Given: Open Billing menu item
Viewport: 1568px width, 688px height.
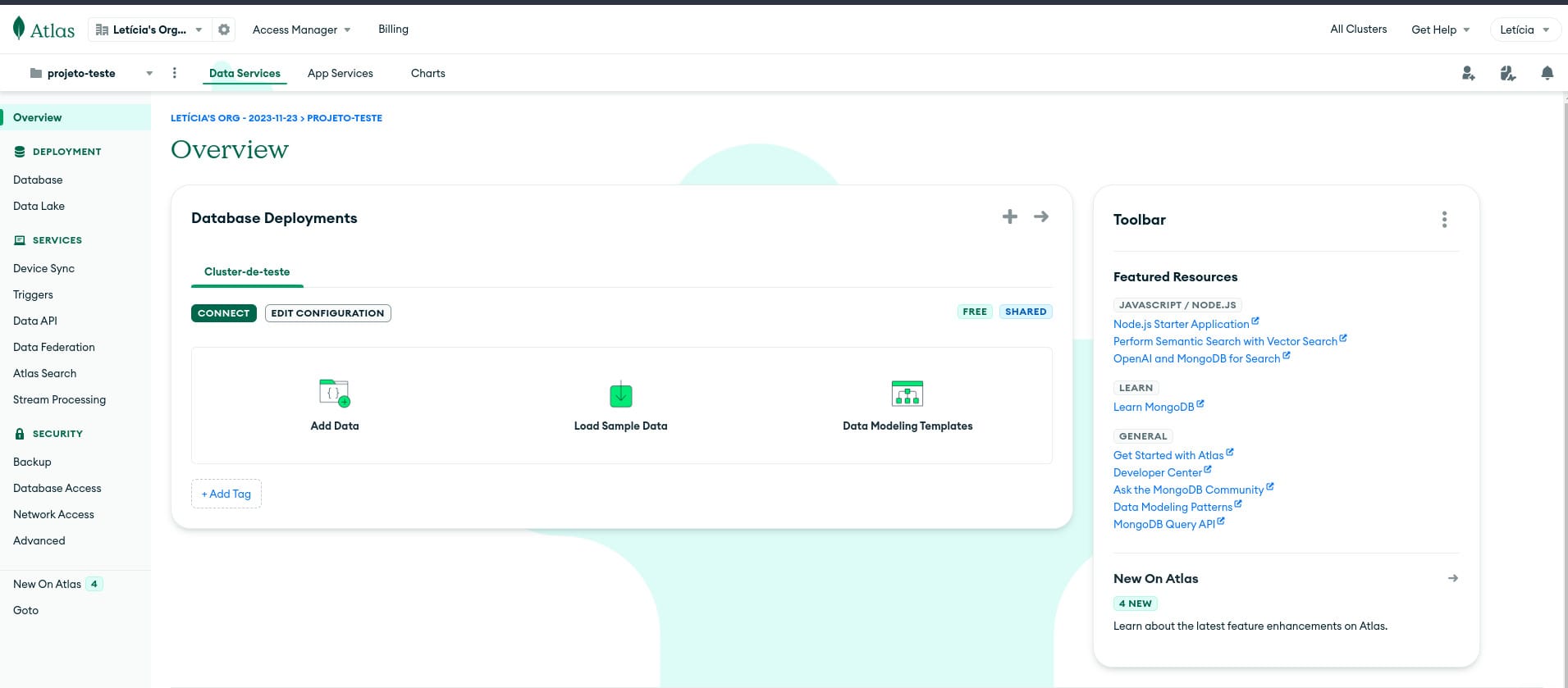Looking at the screenshot, I should click(x=393, y=29).
